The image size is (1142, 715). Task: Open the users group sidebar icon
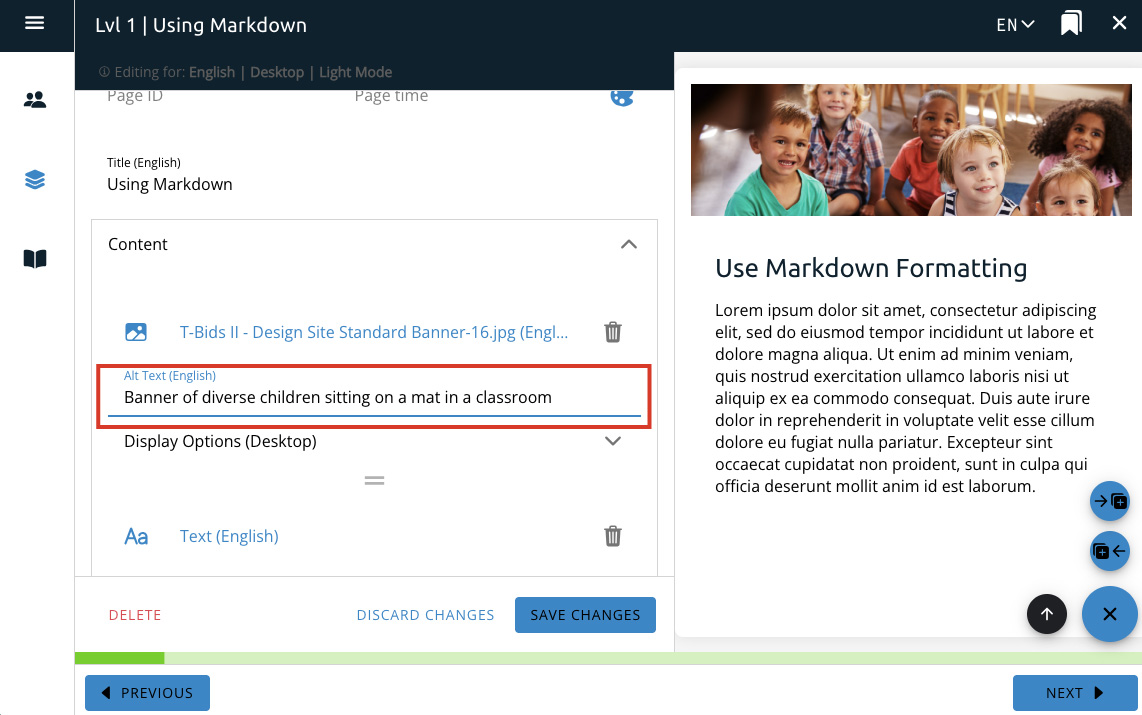(35, 100)
